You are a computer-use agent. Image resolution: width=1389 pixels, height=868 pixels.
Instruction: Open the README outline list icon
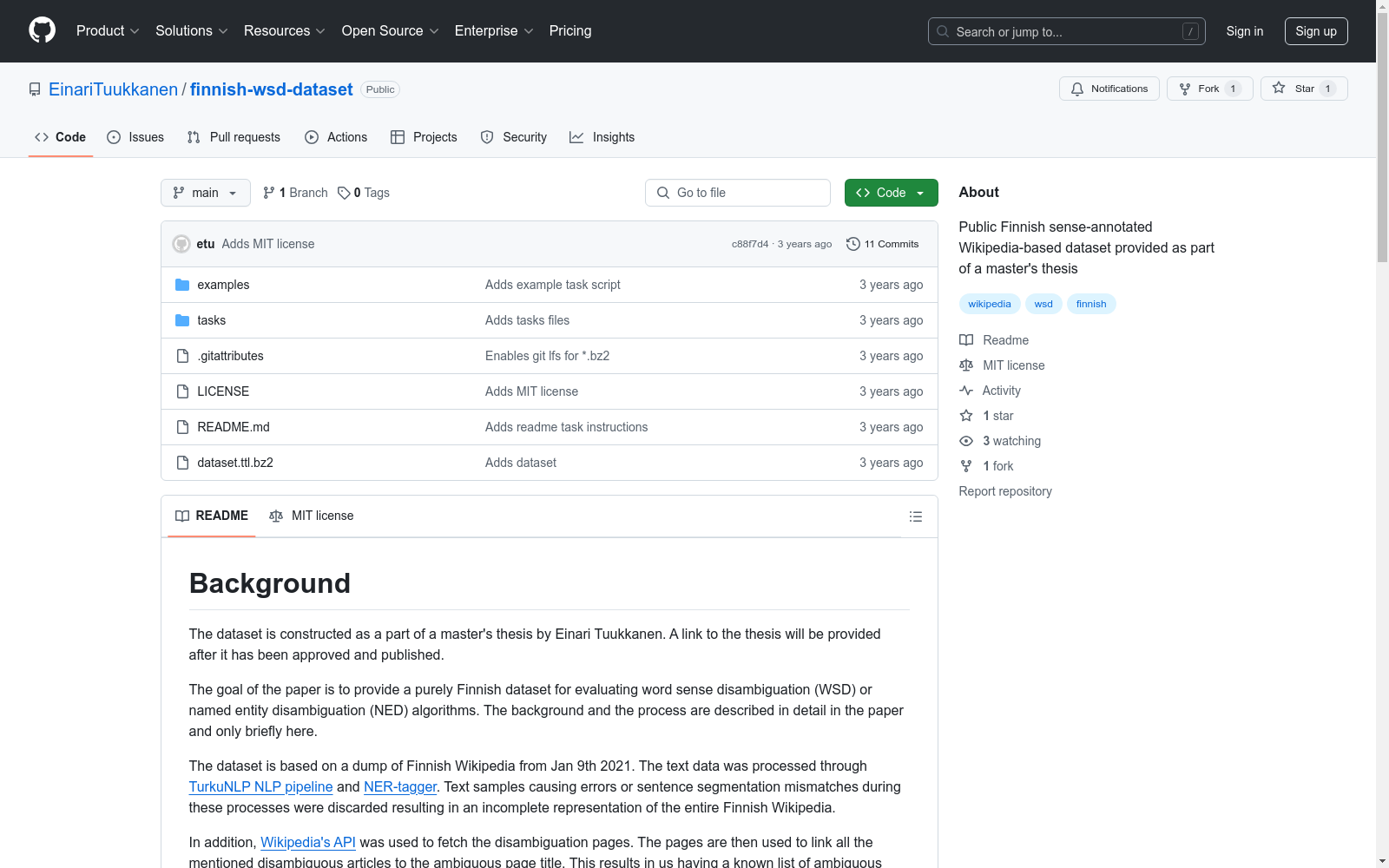click(x=916, y=516)
